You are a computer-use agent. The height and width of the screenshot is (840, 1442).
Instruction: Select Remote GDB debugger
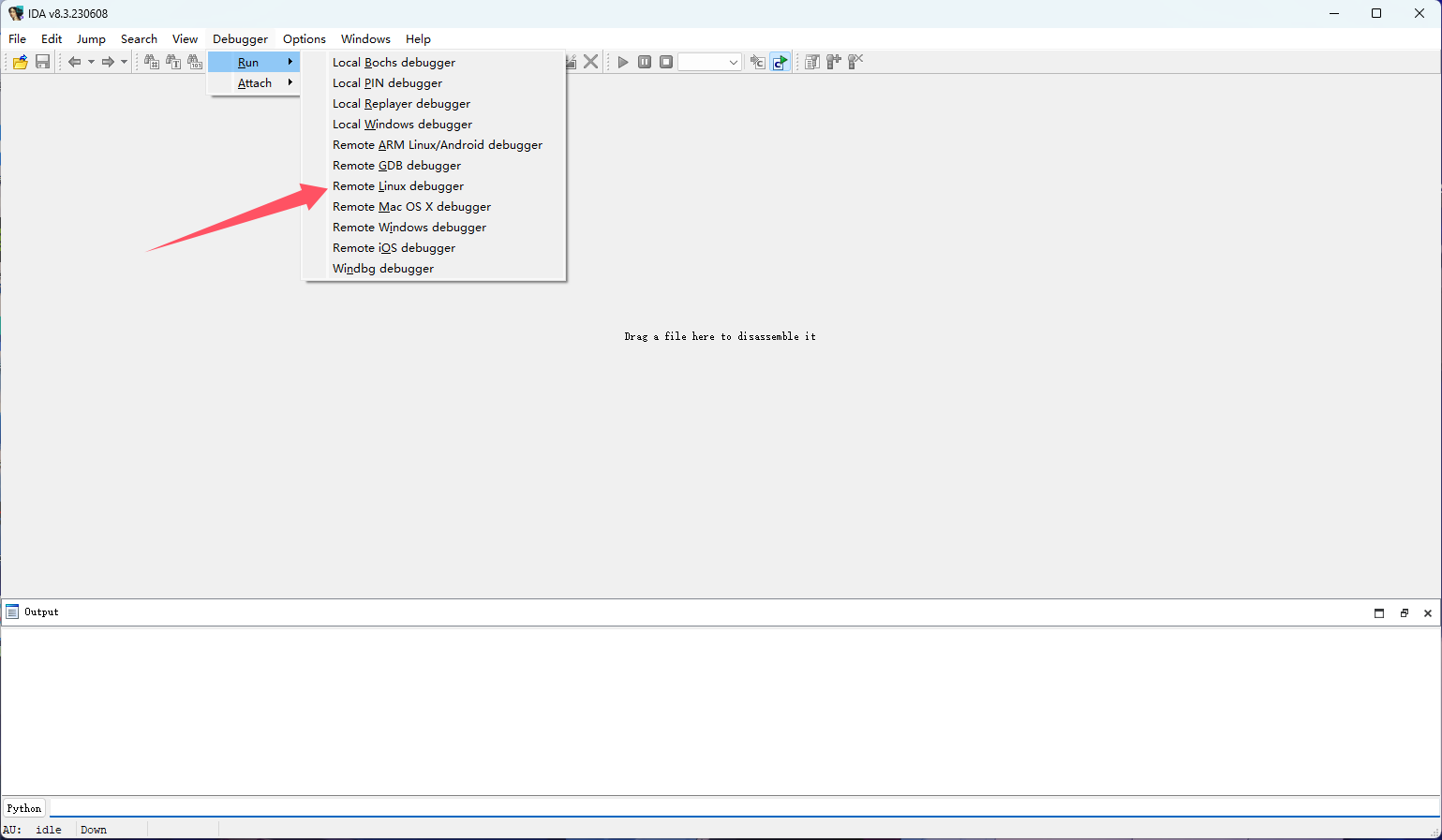(435, 165)
